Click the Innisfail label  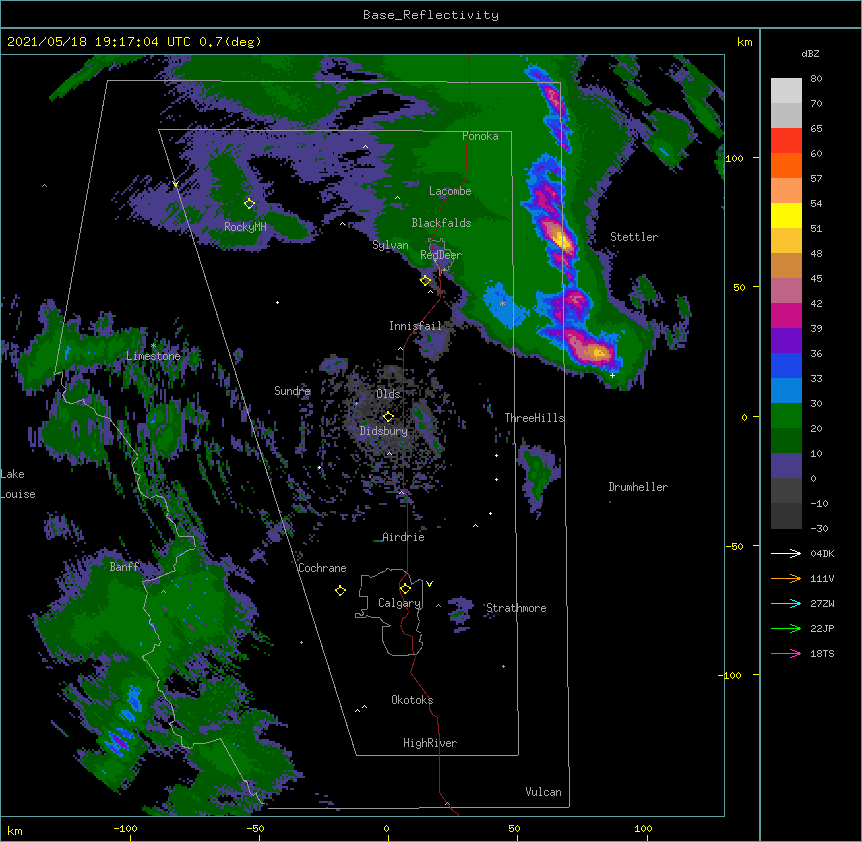[416, 326]
